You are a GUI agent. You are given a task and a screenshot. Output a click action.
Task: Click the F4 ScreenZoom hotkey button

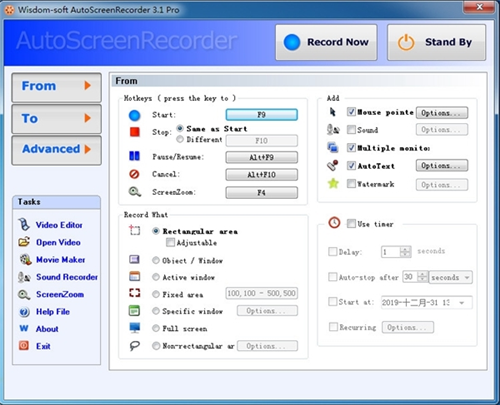pos(262,192)
